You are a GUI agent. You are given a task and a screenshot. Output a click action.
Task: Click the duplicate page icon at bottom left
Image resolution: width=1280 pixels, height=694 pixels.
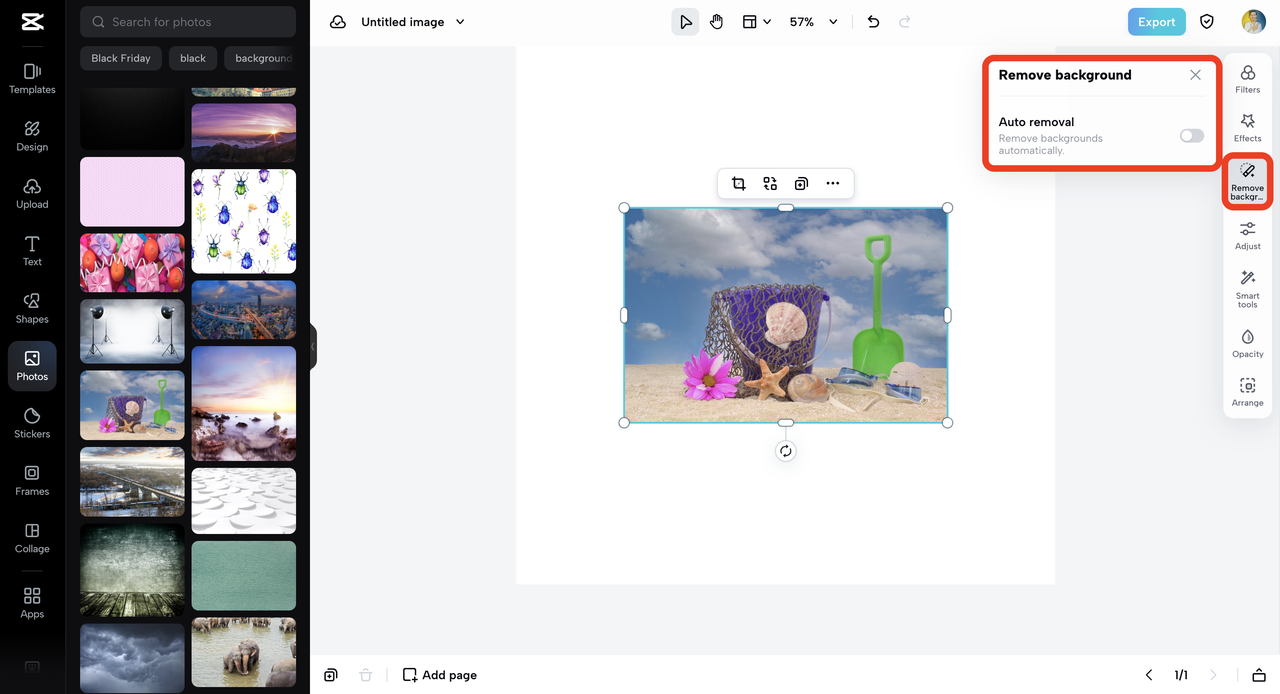coord(331,675)
